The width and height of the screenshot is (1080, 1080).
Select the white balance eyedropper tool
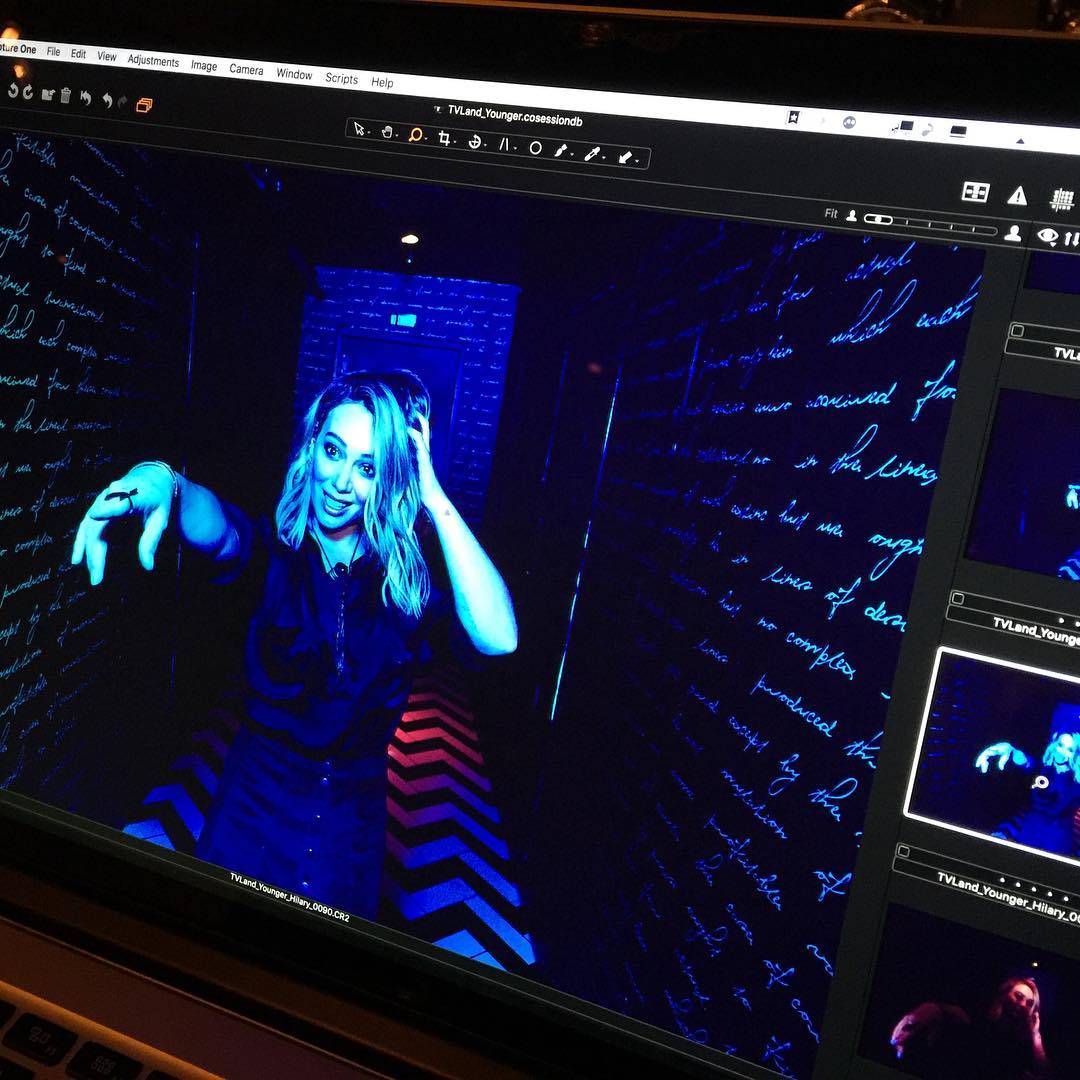click(592, 155)
